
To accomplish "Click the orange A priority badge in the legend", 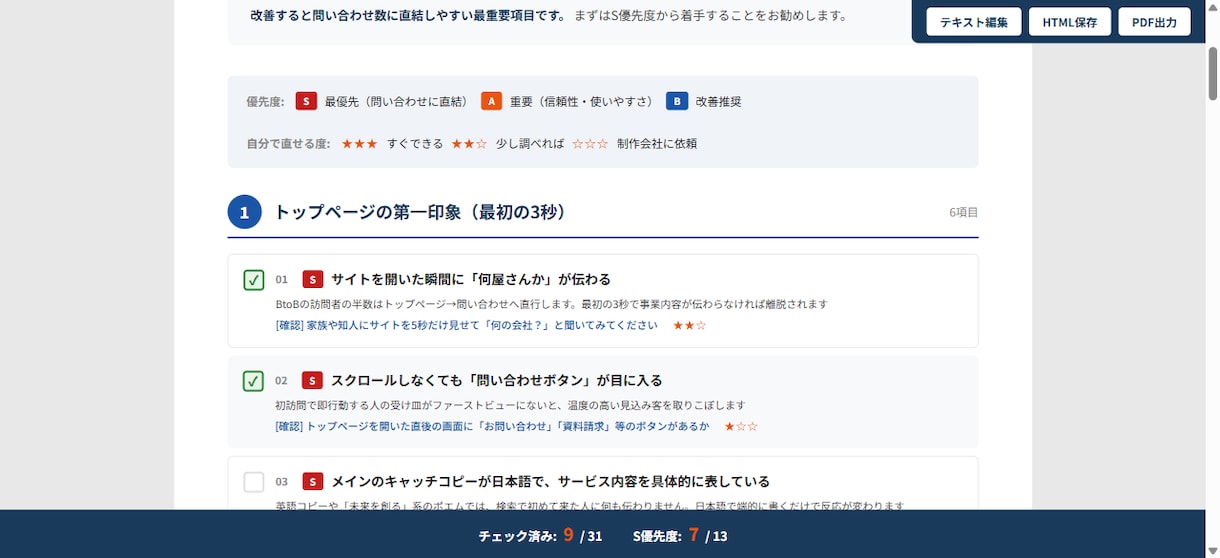I will (x=491, y=101).
